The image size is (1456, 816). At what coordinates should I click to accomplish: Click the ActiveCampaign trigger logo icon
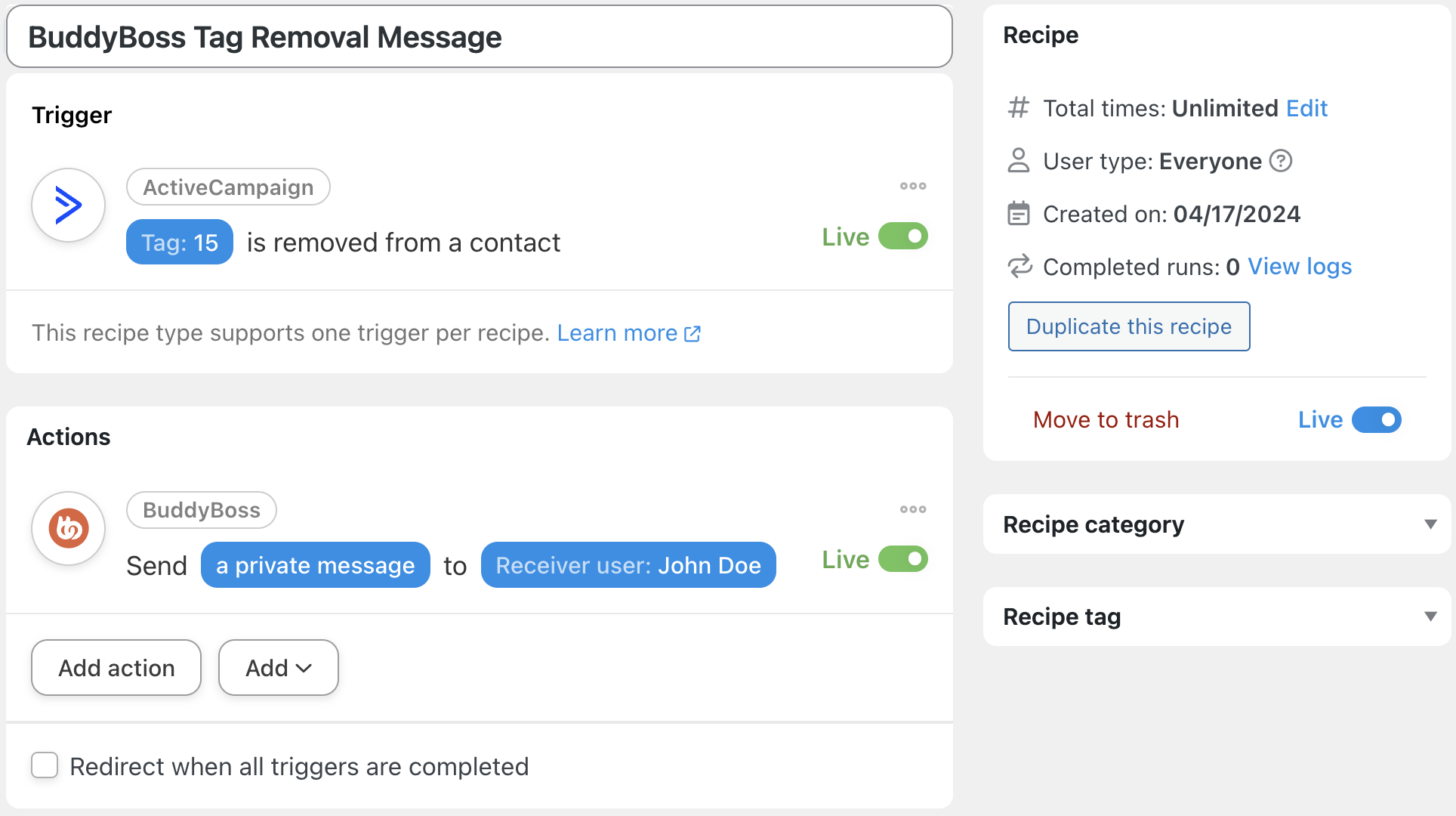coord(68,205)
